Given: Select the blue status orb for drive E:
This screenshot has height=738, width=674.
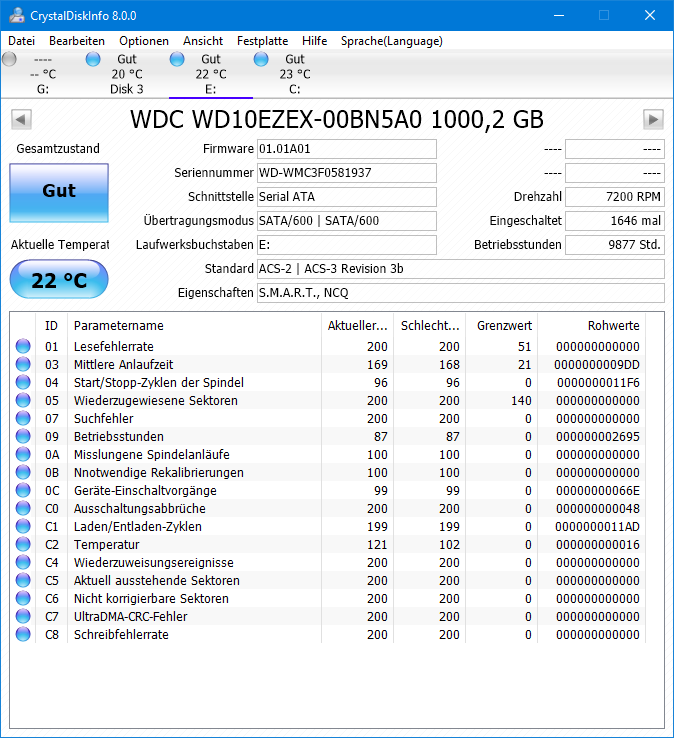Looking at the screenshot, I should pyautogui.click(x=177, y=59).
